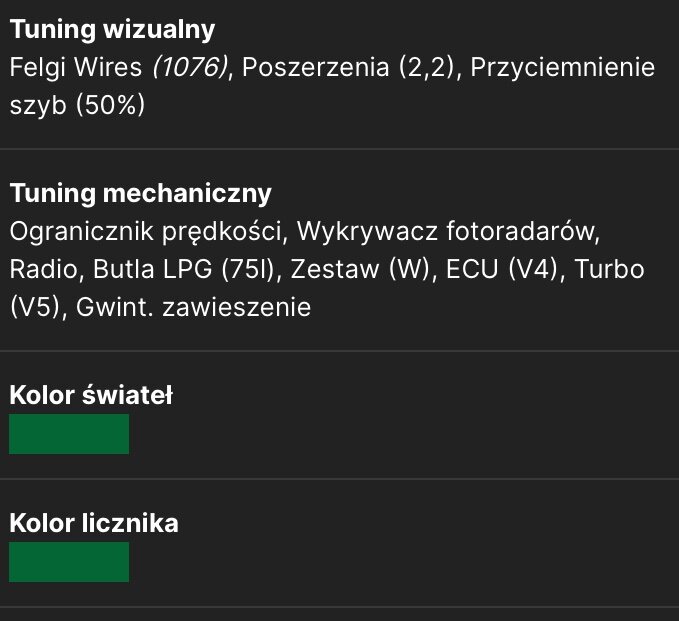The height and width of the screenshot is (621, 679).
Task: Click the Radio entry
Action: (43, 269)
